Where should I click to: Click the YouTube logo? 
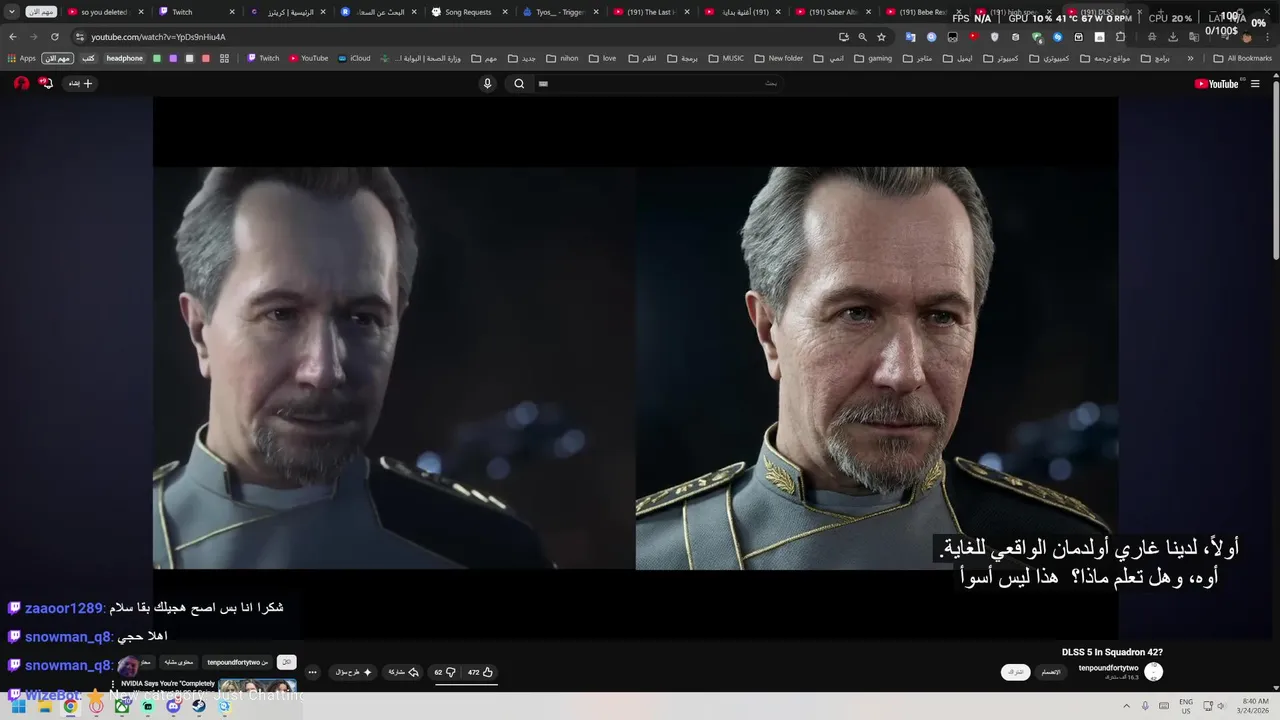point(1216,84)
